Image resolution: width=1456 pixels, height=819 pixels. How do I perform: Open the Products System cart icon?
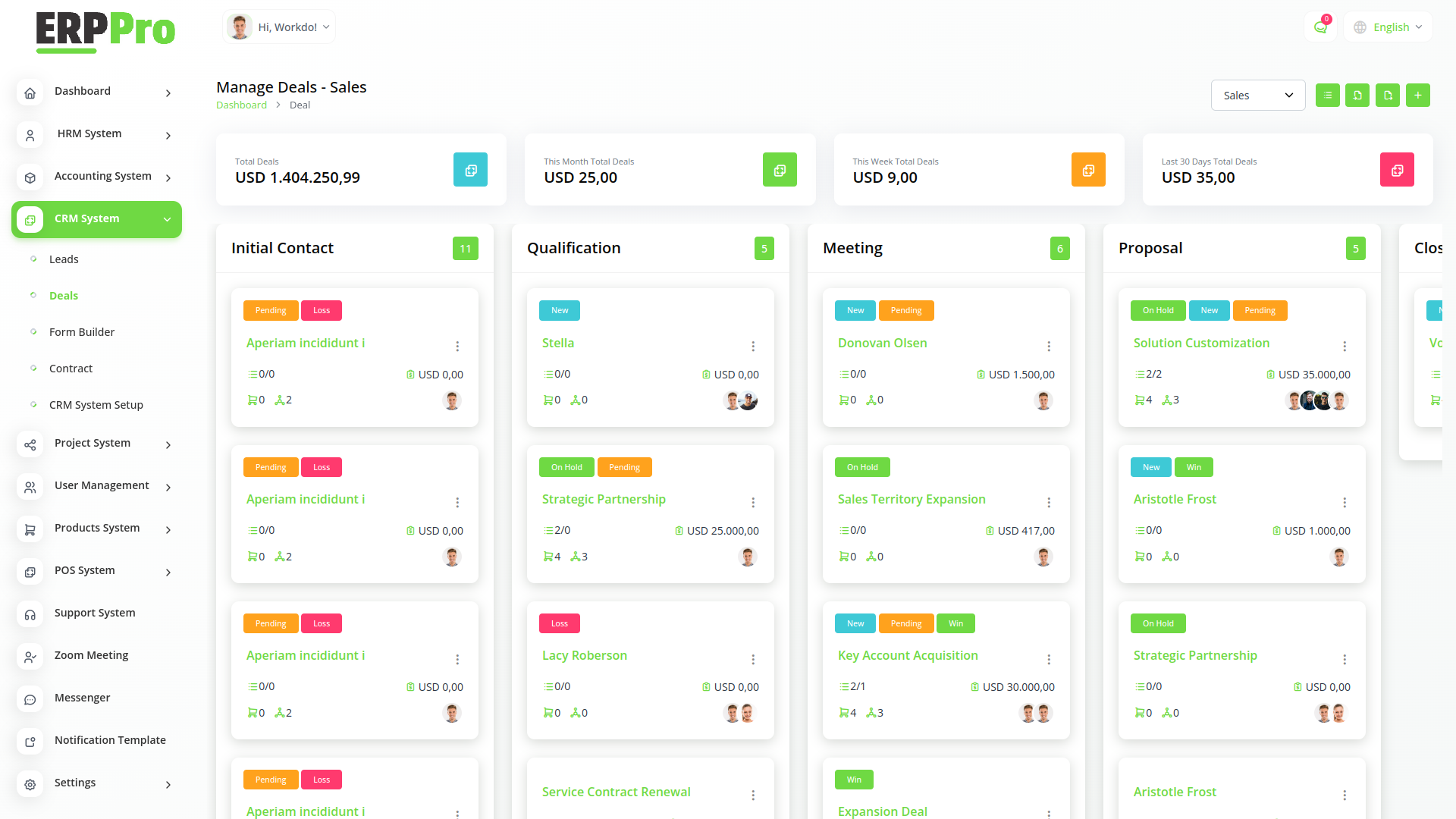tap(30, 529)
